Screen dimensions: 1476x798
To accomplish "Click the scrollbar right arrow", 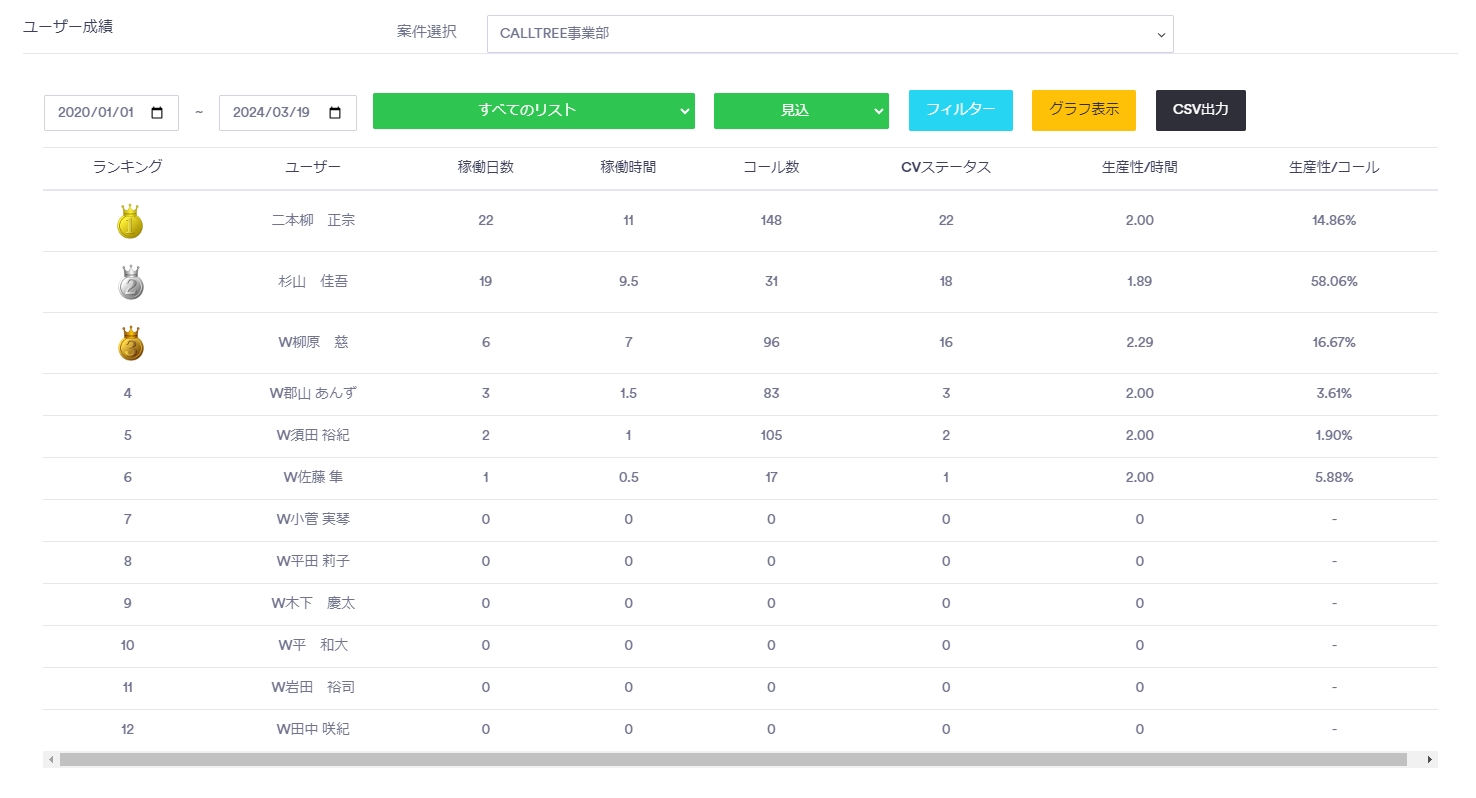I will [x=1430, y=760].
